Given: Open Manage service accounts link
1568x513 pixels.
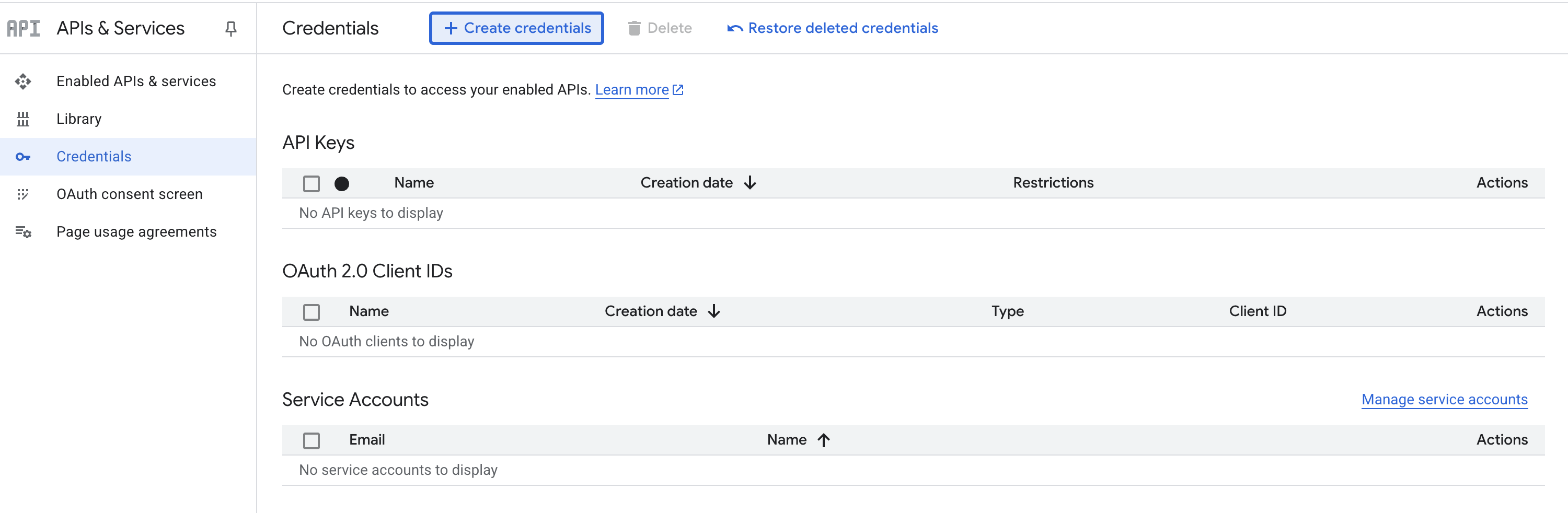Looking at the screenshot, I should [1444, 399].
